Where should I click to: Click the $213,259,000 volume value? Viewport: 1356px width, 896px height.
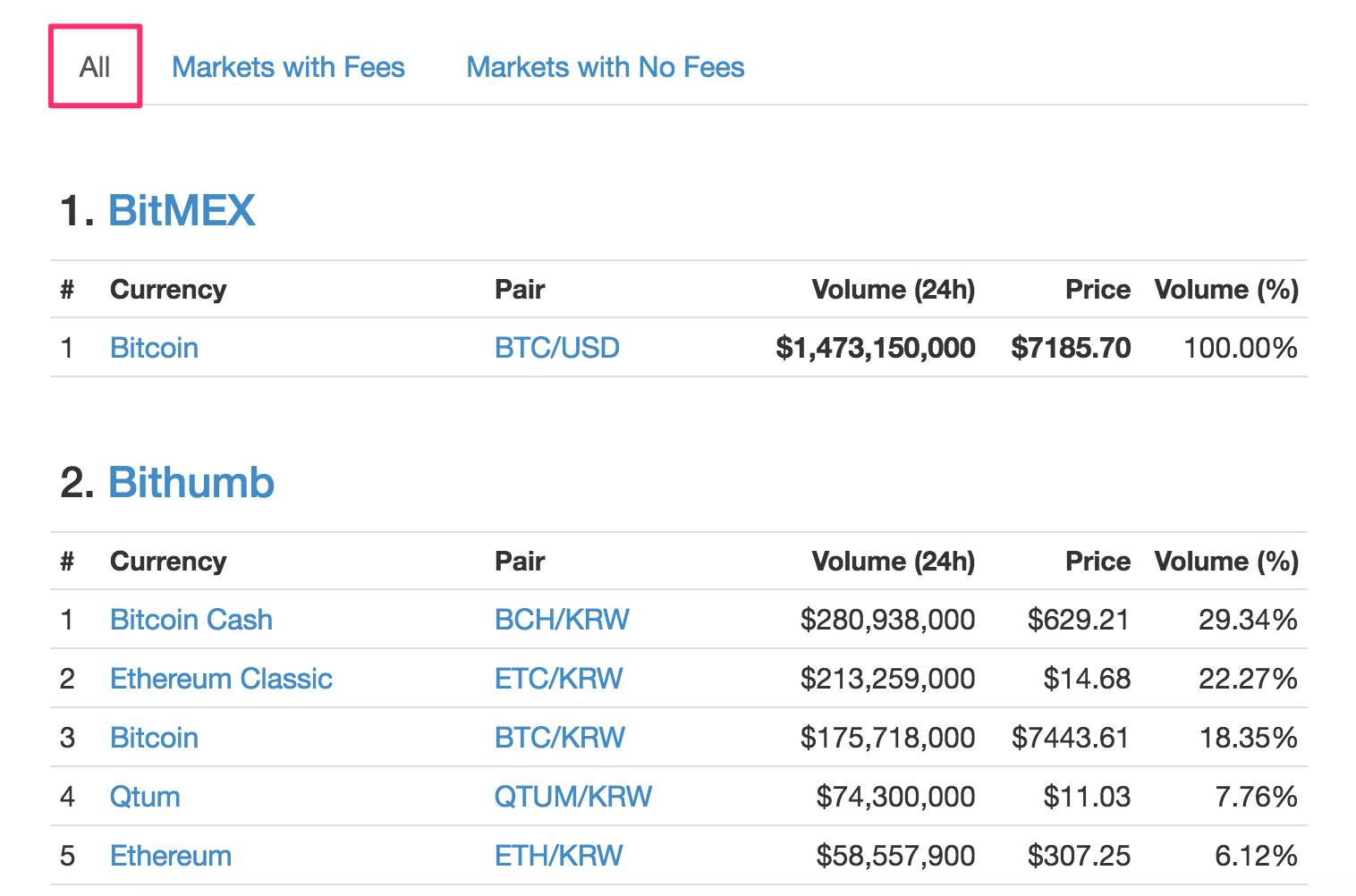[x=887, y=679]
